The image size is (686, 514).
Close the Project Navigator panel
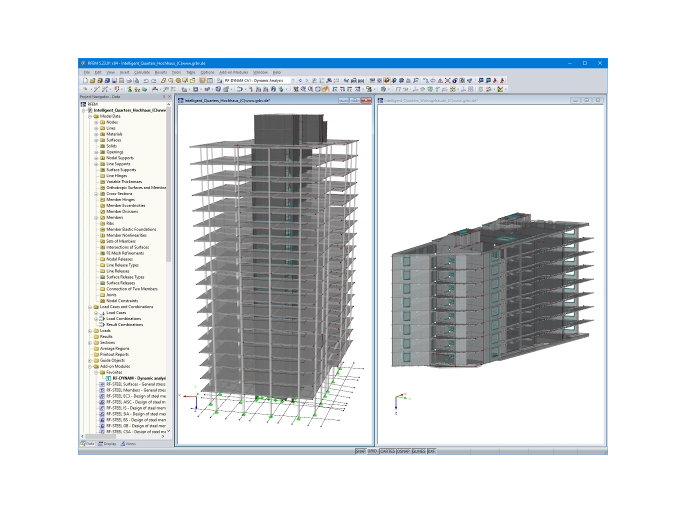coord(169,97)
